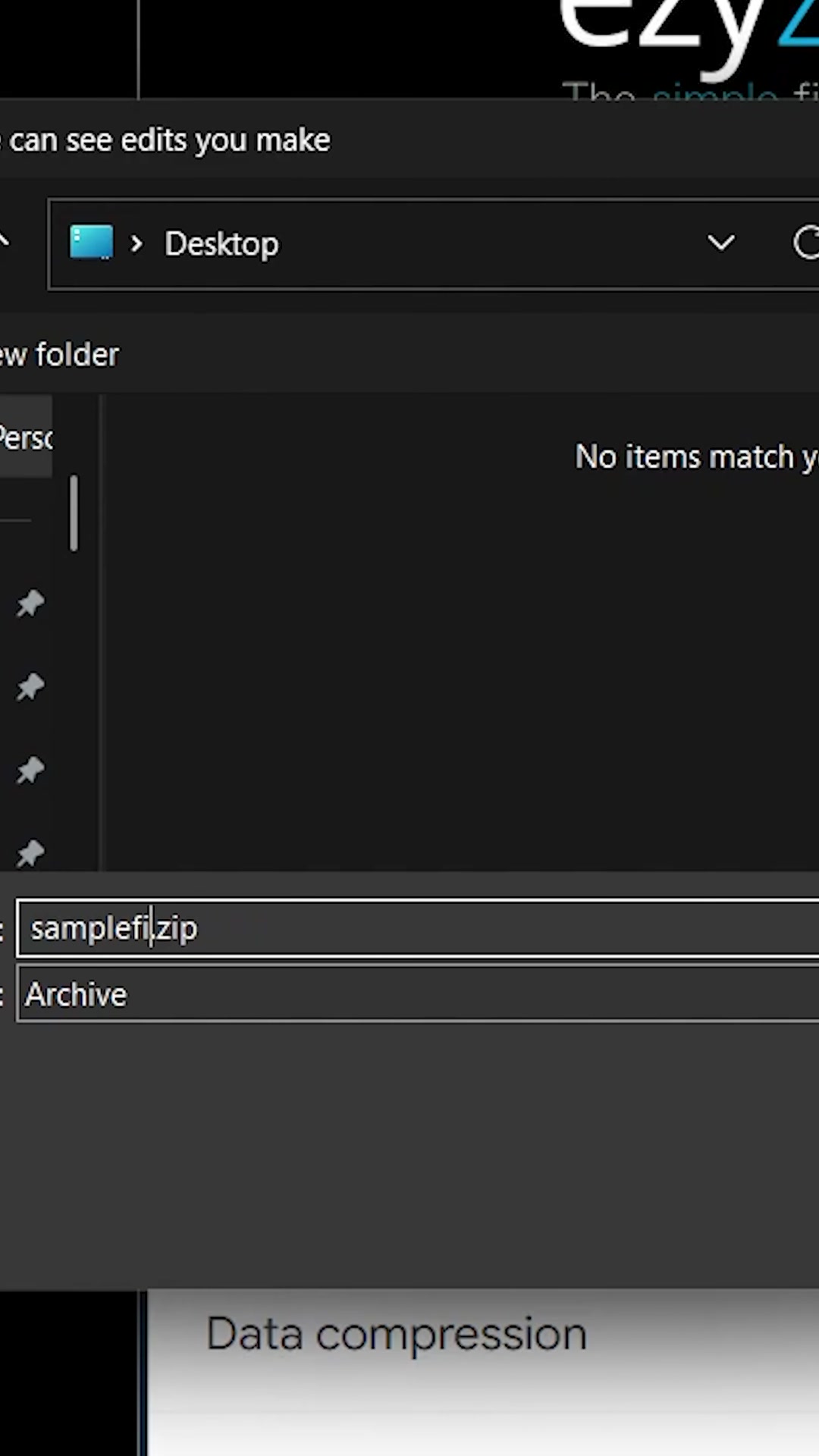This screenshot has height=1456, width=819.
Task: Open the Archive file type dropdown
Action: coord(417,994)
